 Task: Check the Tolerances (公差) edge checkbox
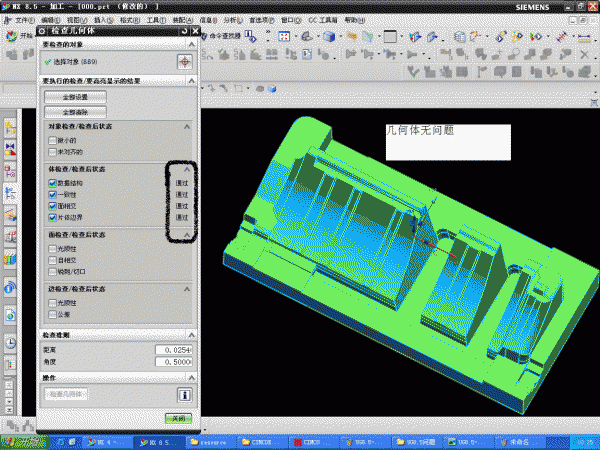click(x=53, y=314)
